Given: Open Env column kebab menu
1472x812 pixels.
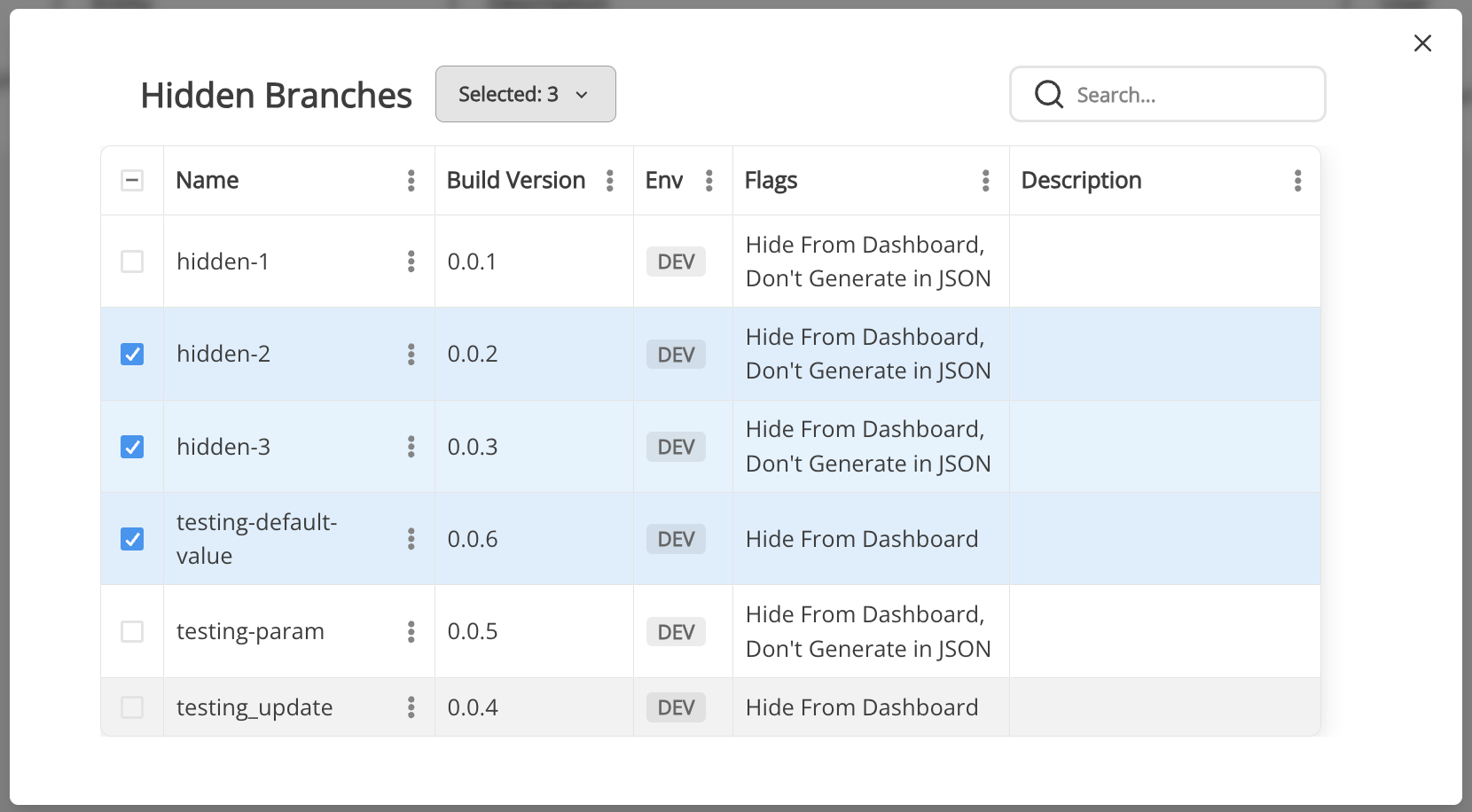Looking at the screenshot, I should (x=709, y=181).
